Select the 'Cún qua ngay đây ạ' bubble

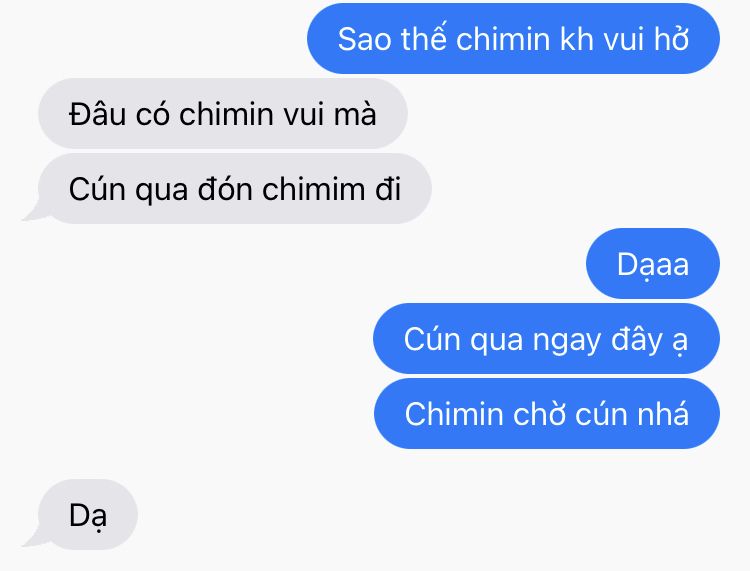click(x=546, y=339)
